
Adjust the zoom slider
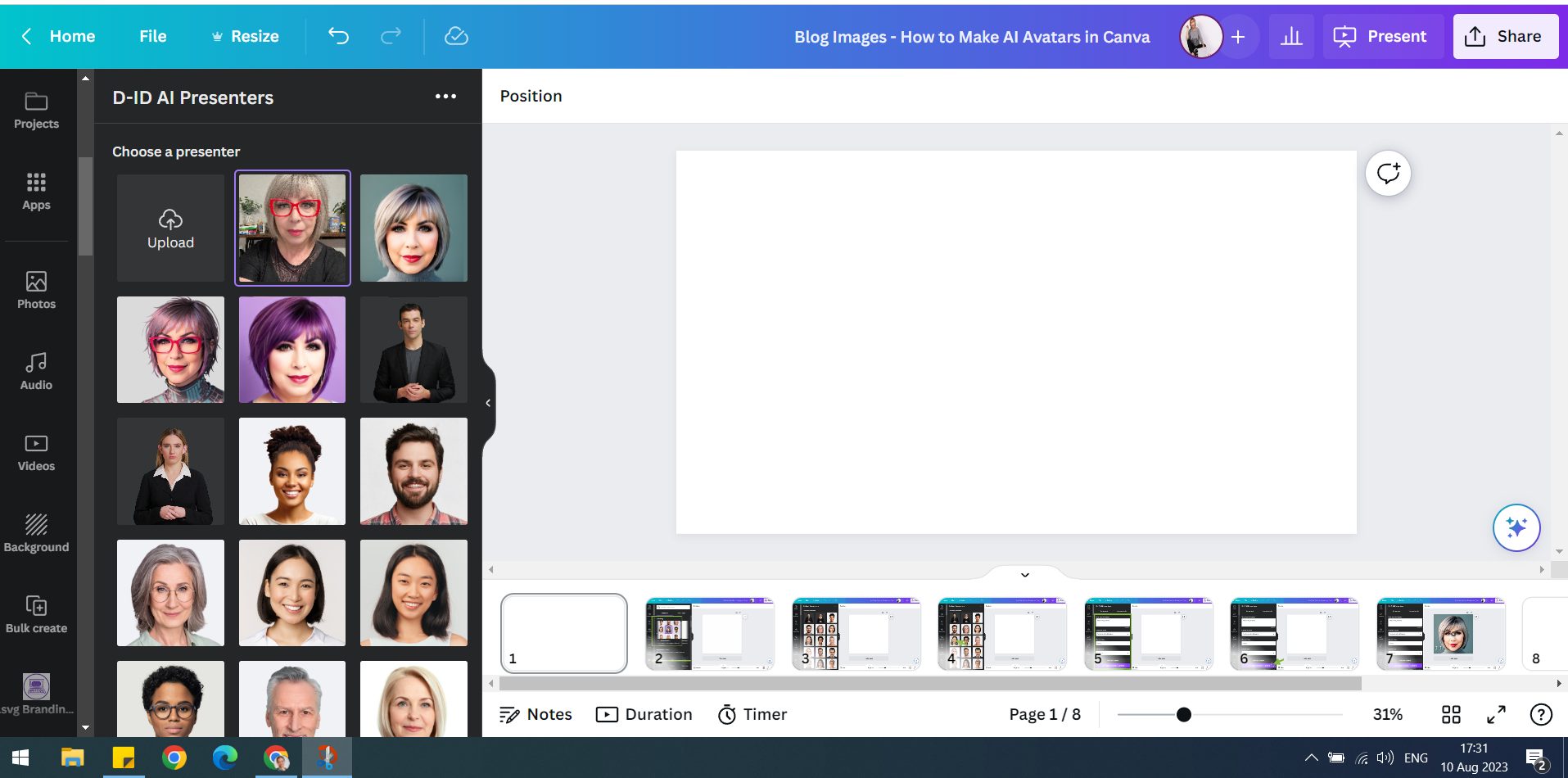click(1182, 714)
